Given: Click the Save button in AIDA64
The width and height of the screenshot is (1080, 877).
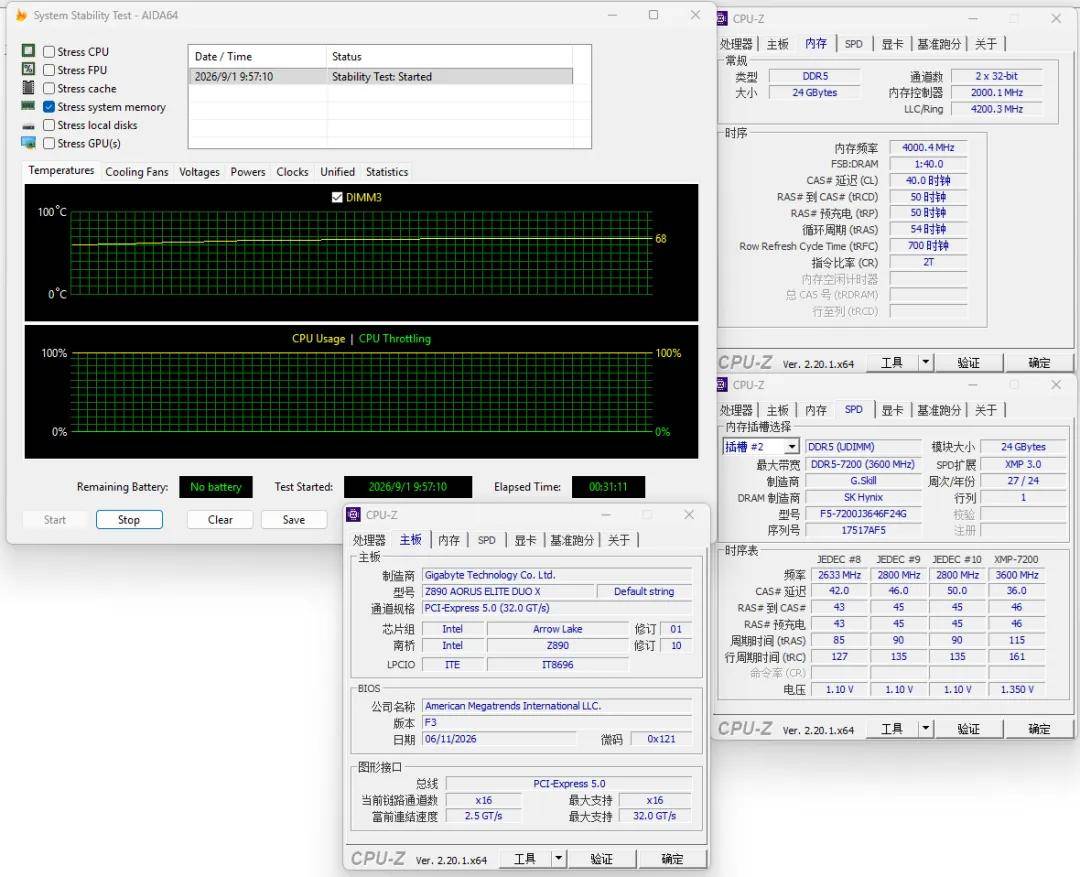Looking at the screenshot, I should point(293,519).
